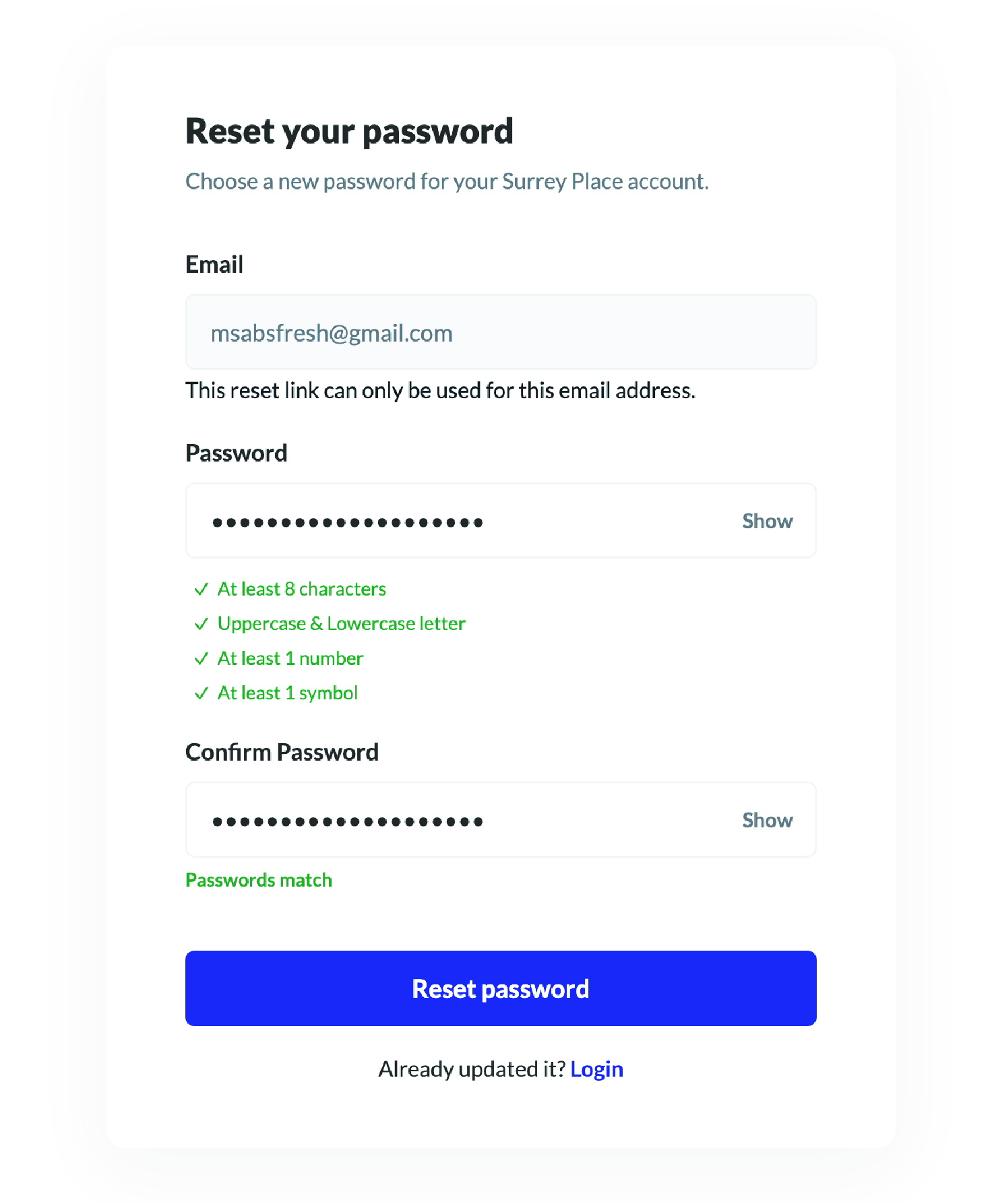This screenshot has width=992, height=1204.
Task: Click the At least 1 number requirement text
Action: (x=290, y=658)
